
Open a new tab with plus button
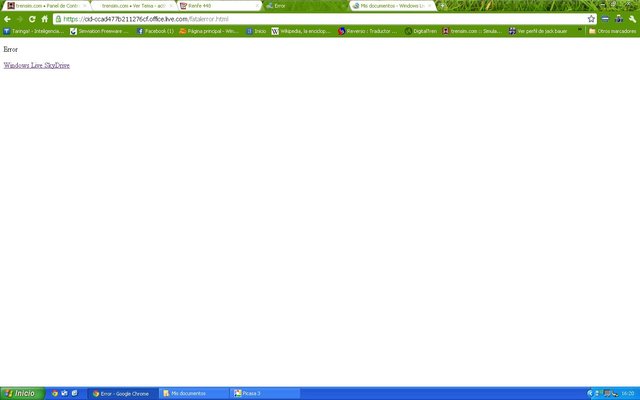coord(442,6)
